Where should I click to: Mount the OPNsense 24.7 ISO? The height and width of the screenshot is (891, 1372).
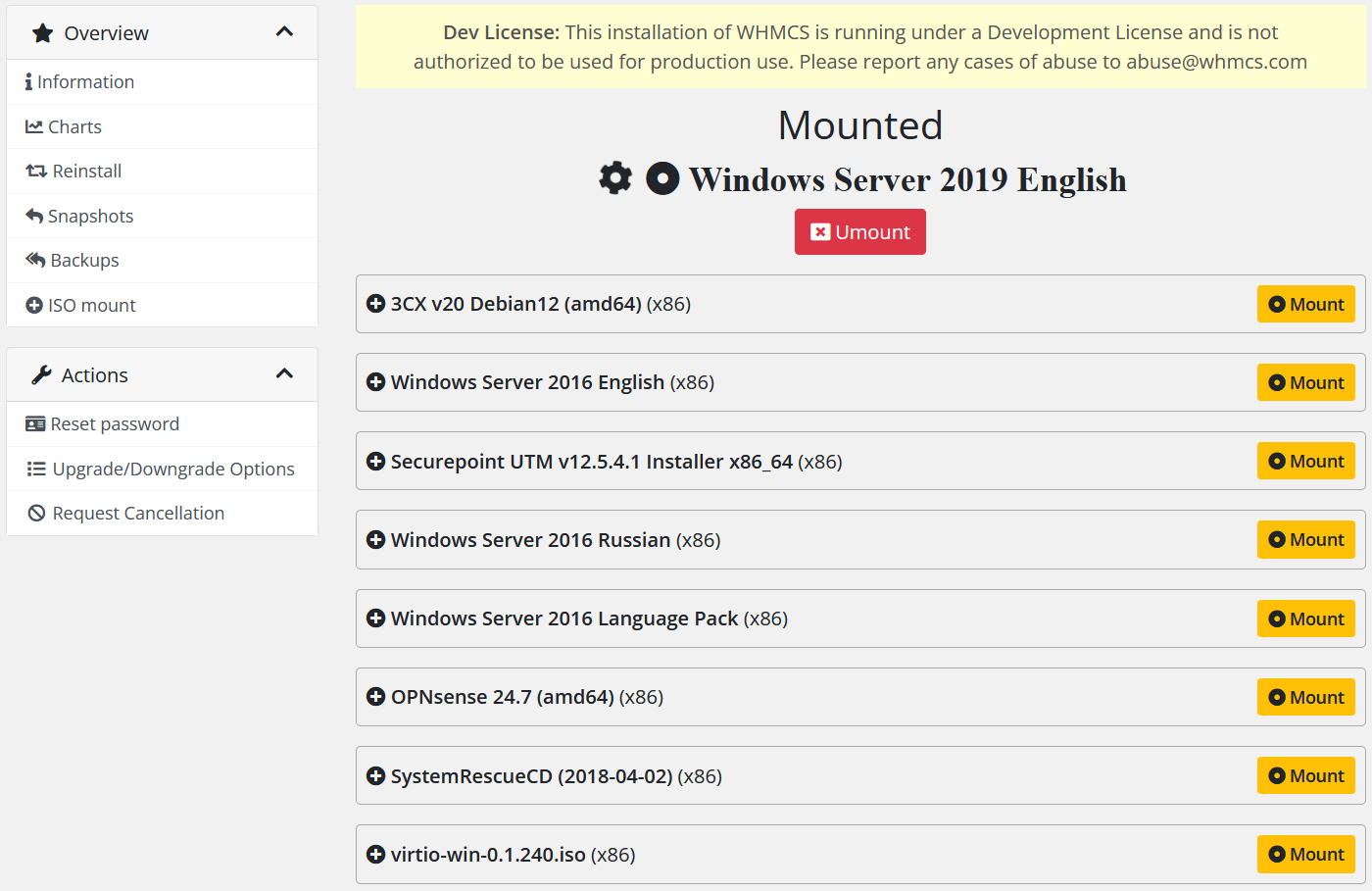[1306, 697]
